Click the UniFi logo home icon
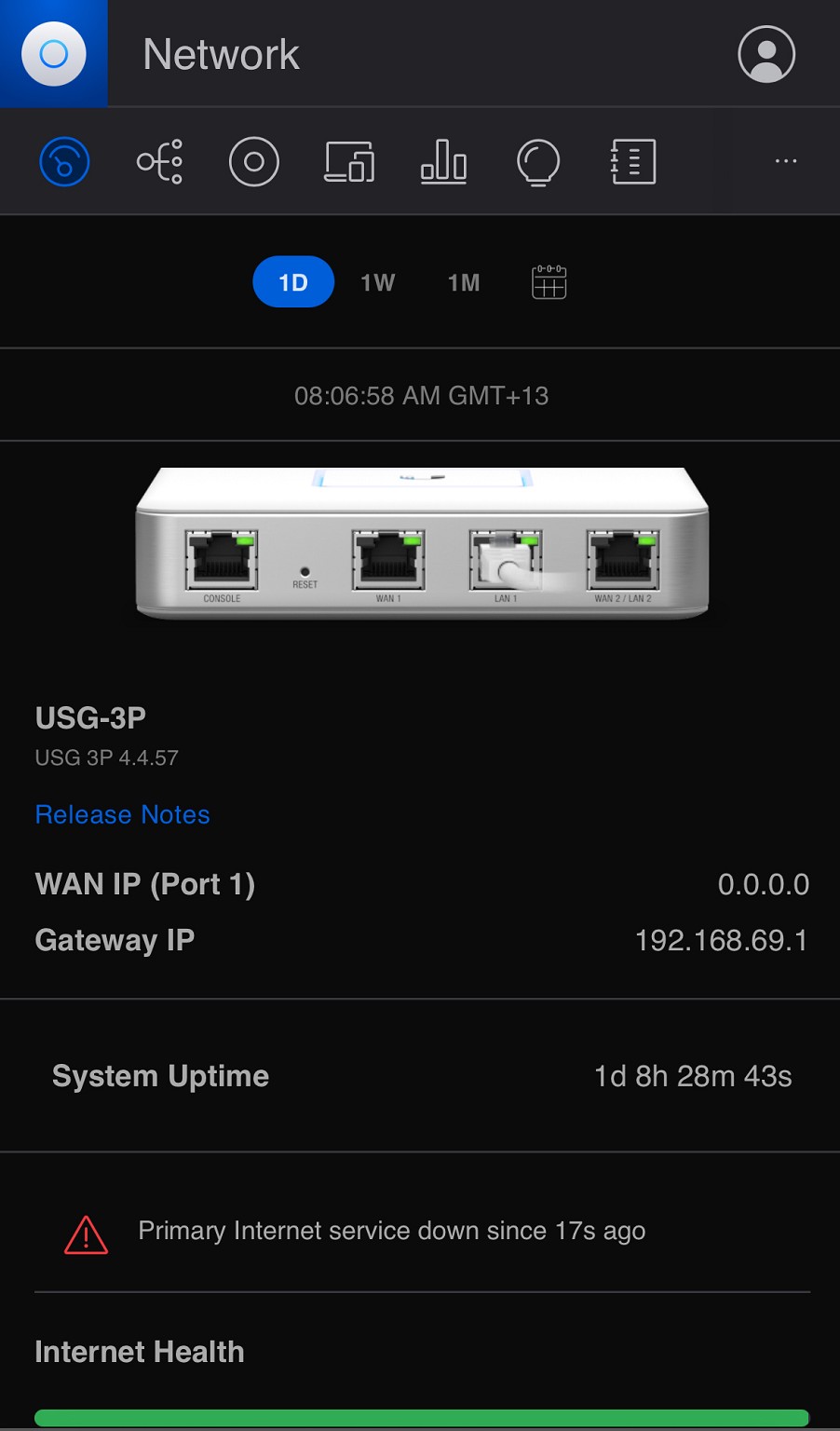 coord(54,54)
